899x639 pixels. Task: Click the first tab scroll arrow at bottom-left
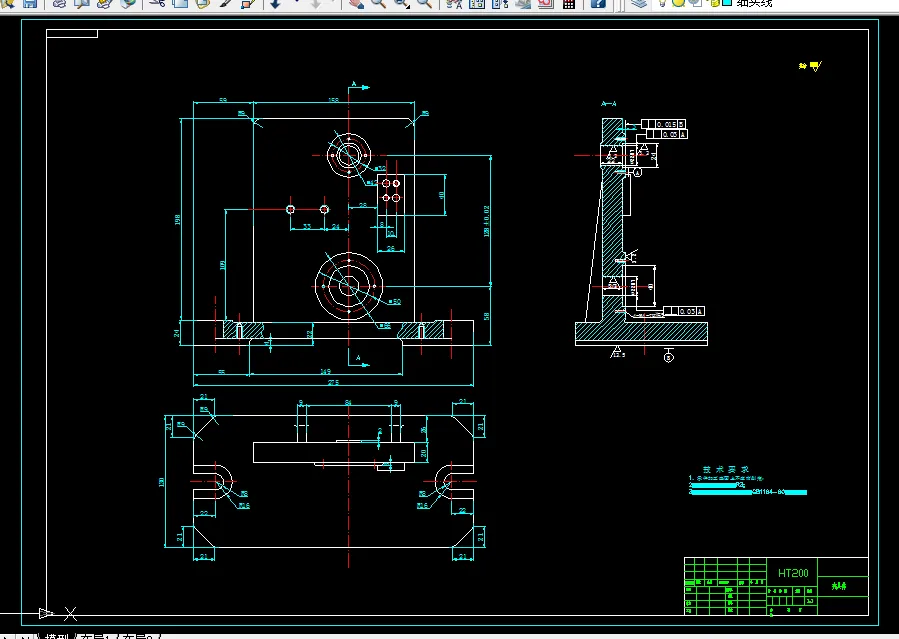pos(7,637)
